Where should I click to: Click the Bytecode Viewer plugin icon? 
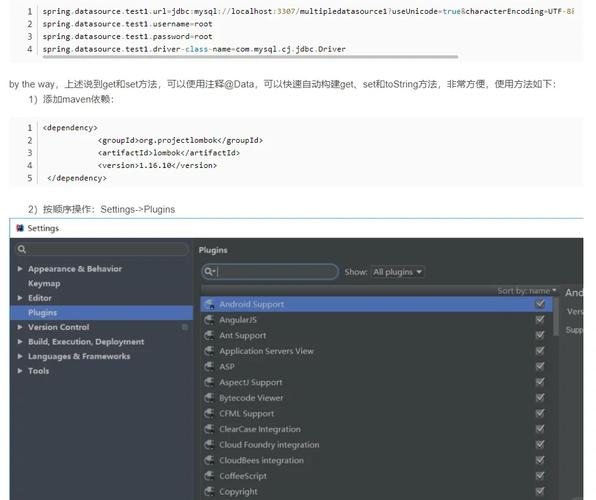point(209,398)
